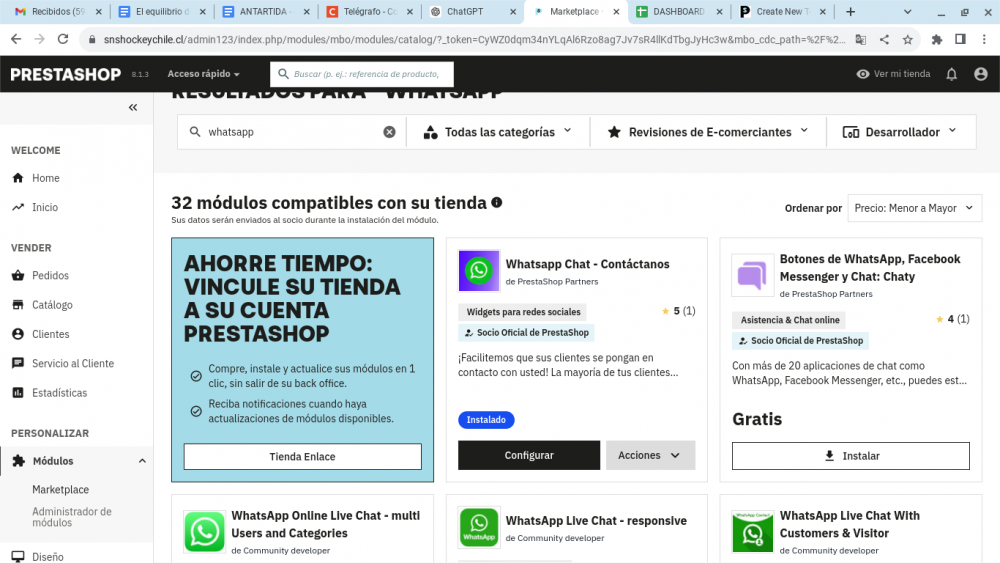1000x563 pixels.
Task: Click the Servicio al Cliente chat icon
Action: [18, 363]
